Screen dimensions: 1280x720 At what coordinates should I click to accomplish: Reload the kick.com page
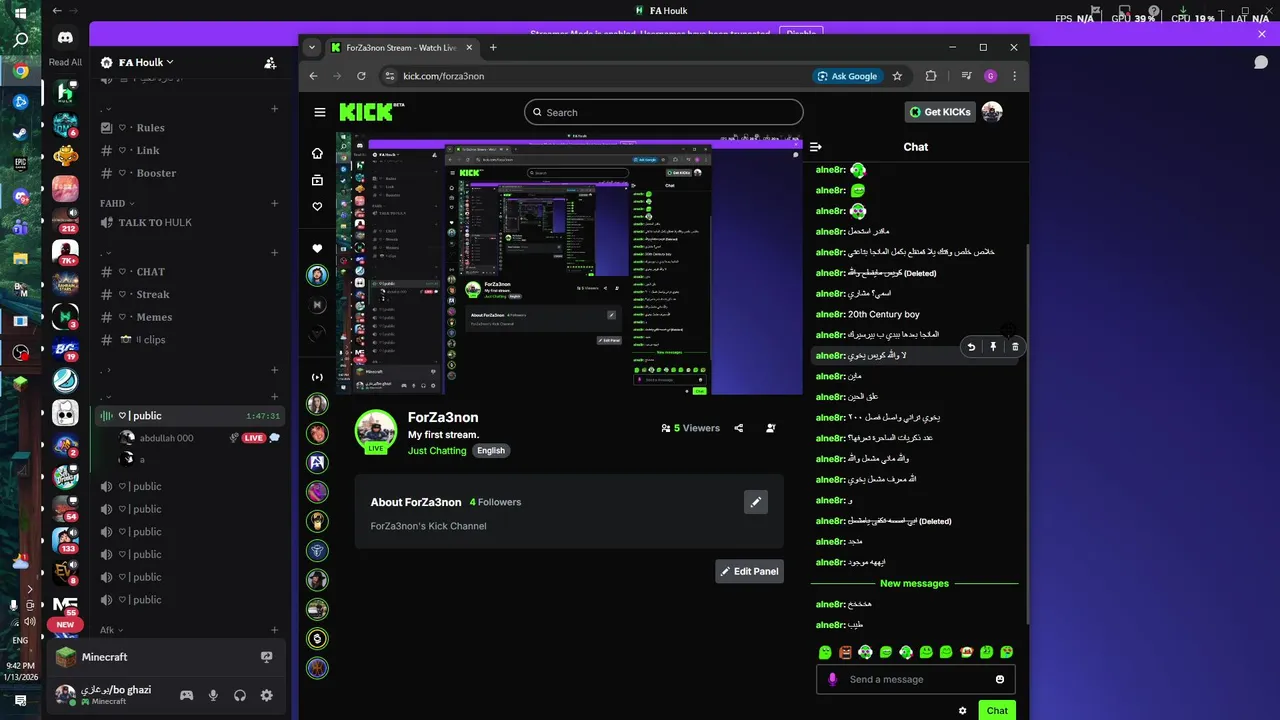tap(361, 76)
